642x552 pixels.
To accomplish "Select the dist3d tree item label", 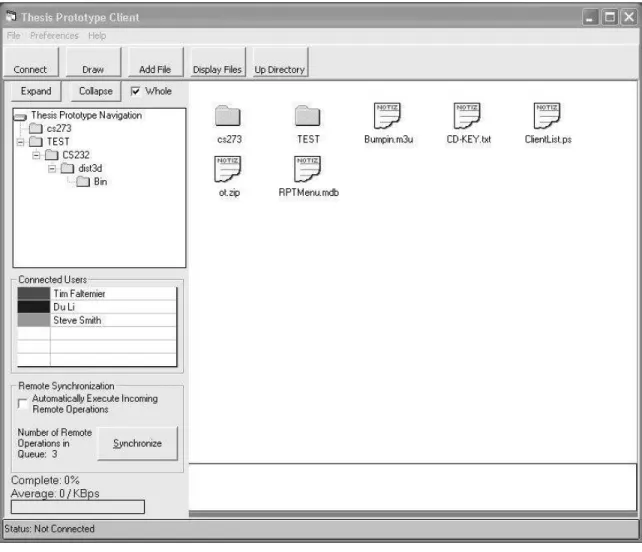I will point(90,168).
